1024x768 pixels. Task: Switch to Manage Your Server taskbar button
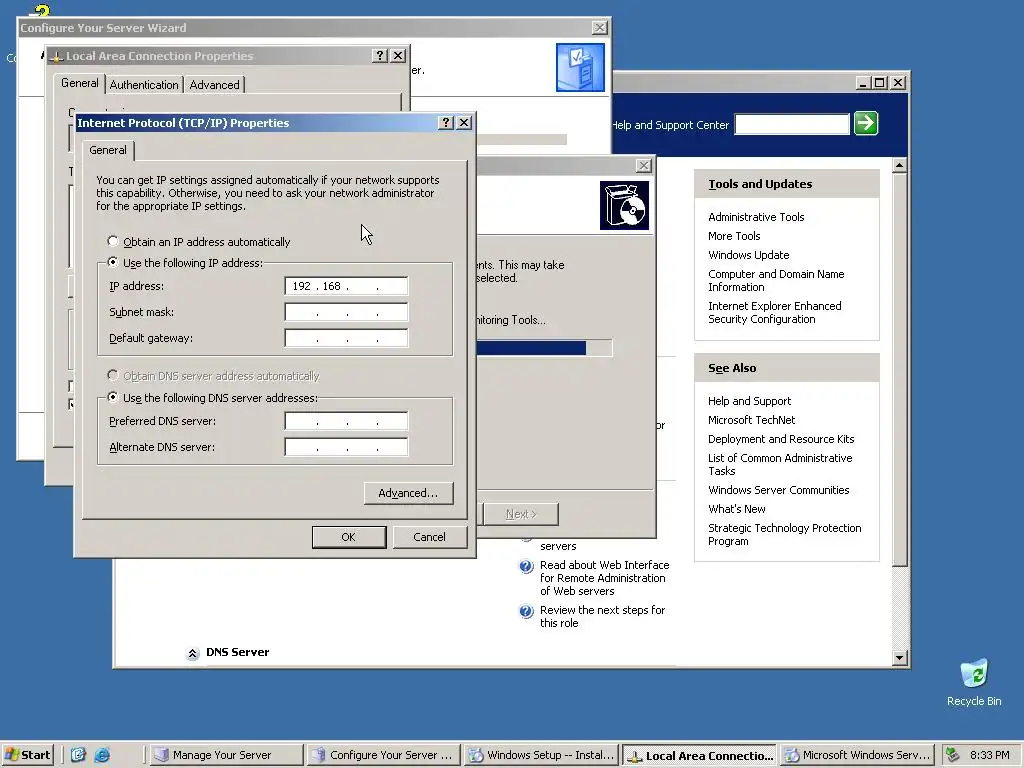point(225,755)
